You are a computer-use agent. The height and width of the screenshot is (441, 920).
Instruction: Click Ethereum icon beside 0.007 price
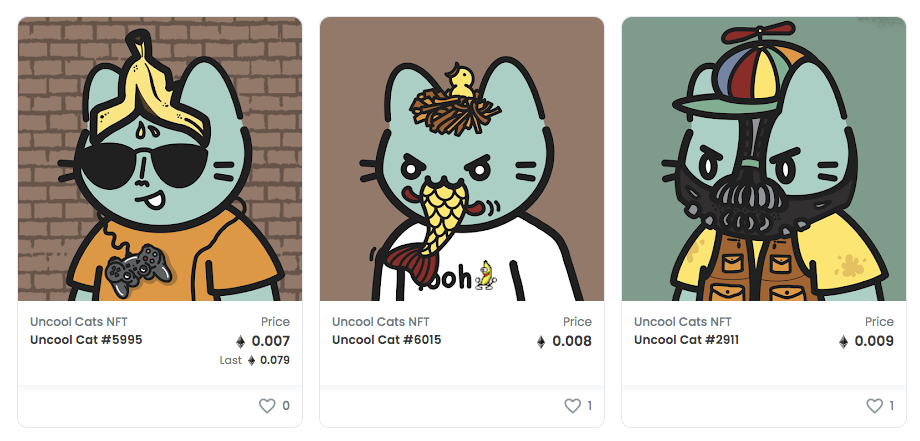240,341
